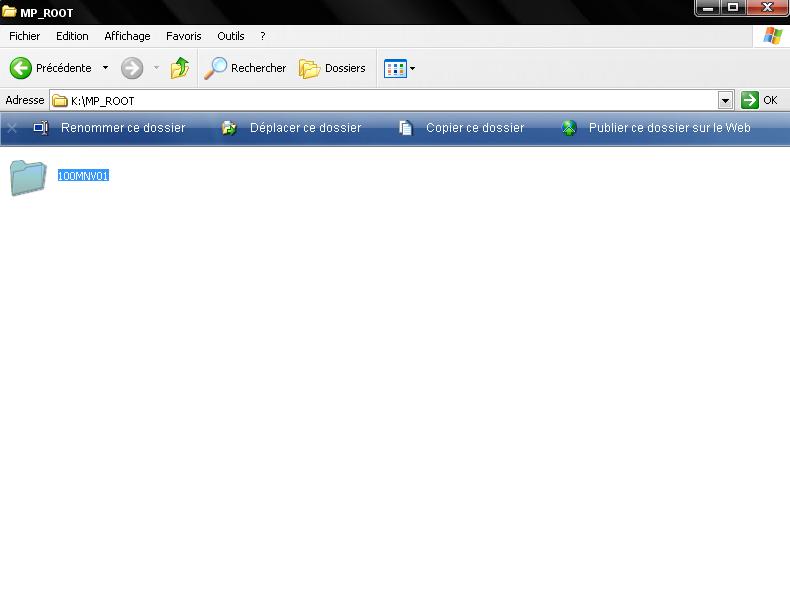Open the Affichage menu

point(127,36)
